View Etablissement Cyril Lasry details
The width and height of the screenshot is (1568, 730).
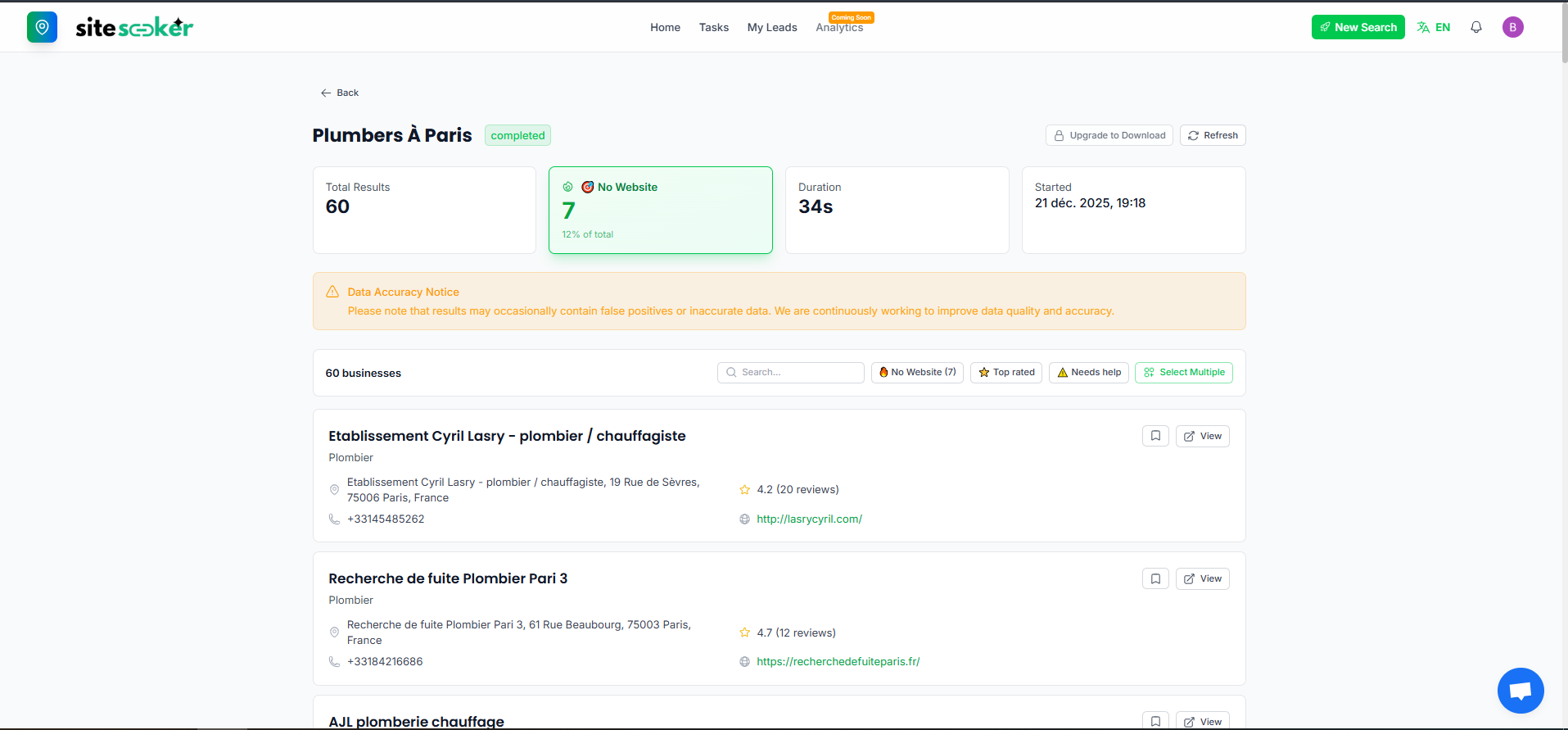click(x=1202, y=436)
